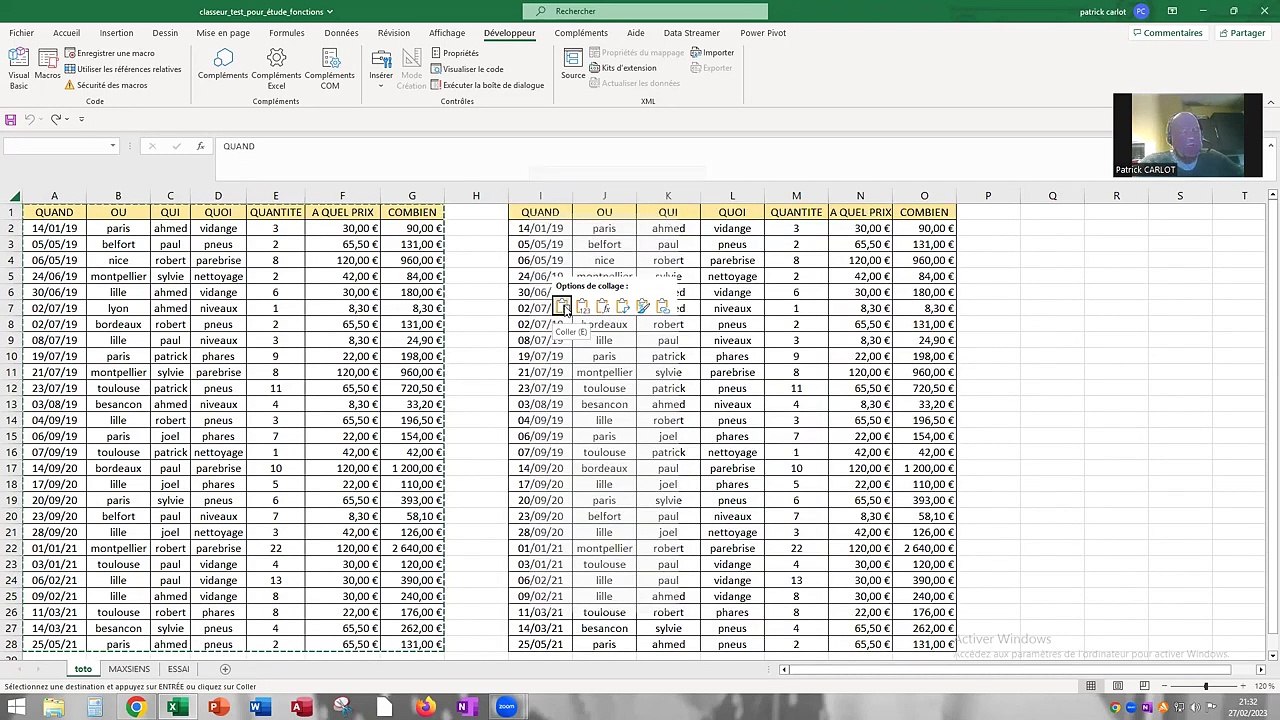Select cell B7 containing lyon
1280x720 pixels.
(118, 308)
